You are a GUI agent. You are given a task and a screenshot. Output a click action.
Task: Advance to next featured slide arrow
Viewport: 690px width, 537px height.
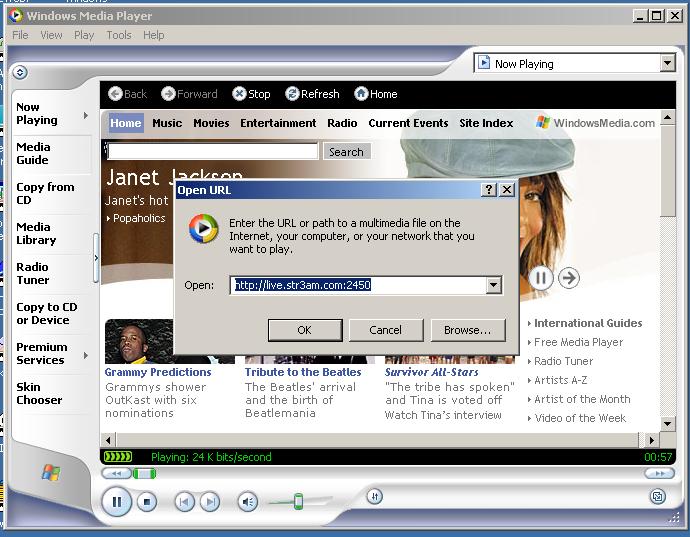569,278
